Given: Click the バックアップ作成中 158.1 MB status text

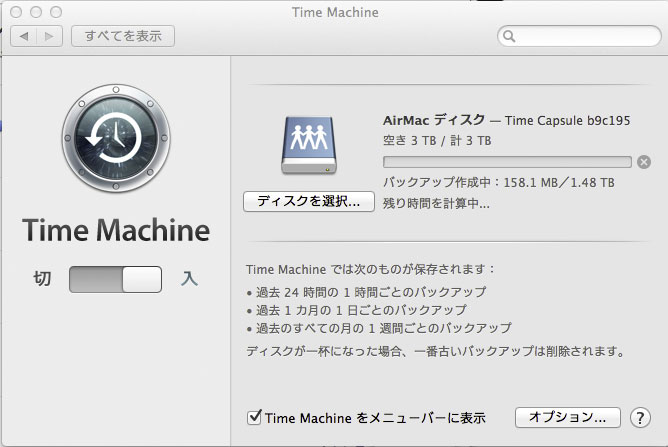Looking at the screenshot, I should point(498,182).
